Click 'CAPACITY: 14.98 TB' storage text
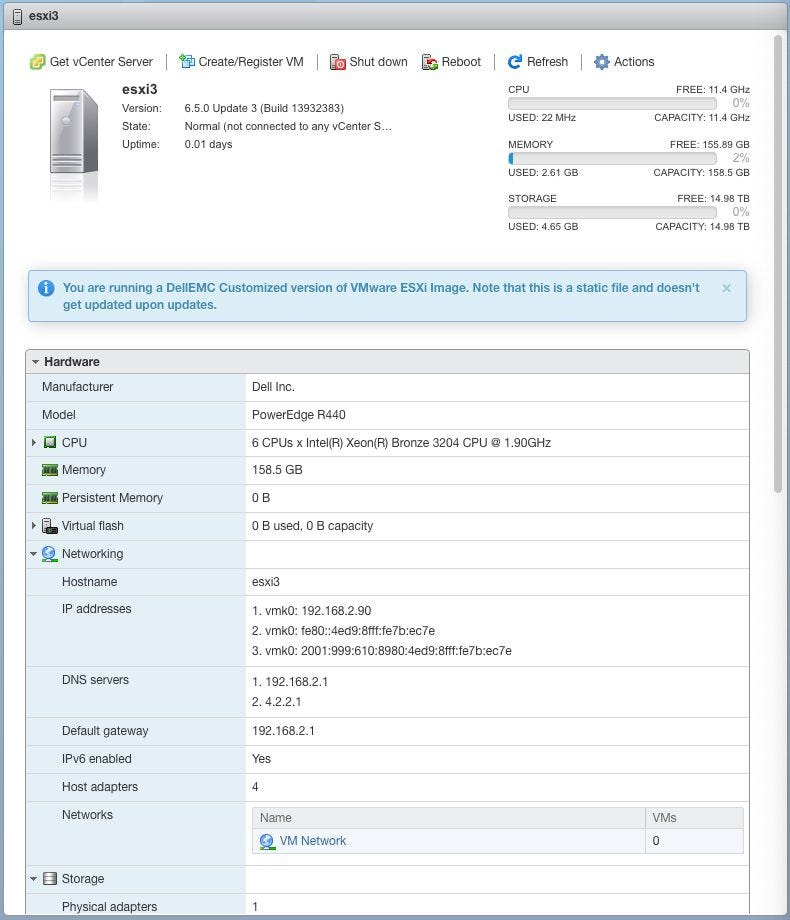 pyautogui.click(x=703, y=226)
